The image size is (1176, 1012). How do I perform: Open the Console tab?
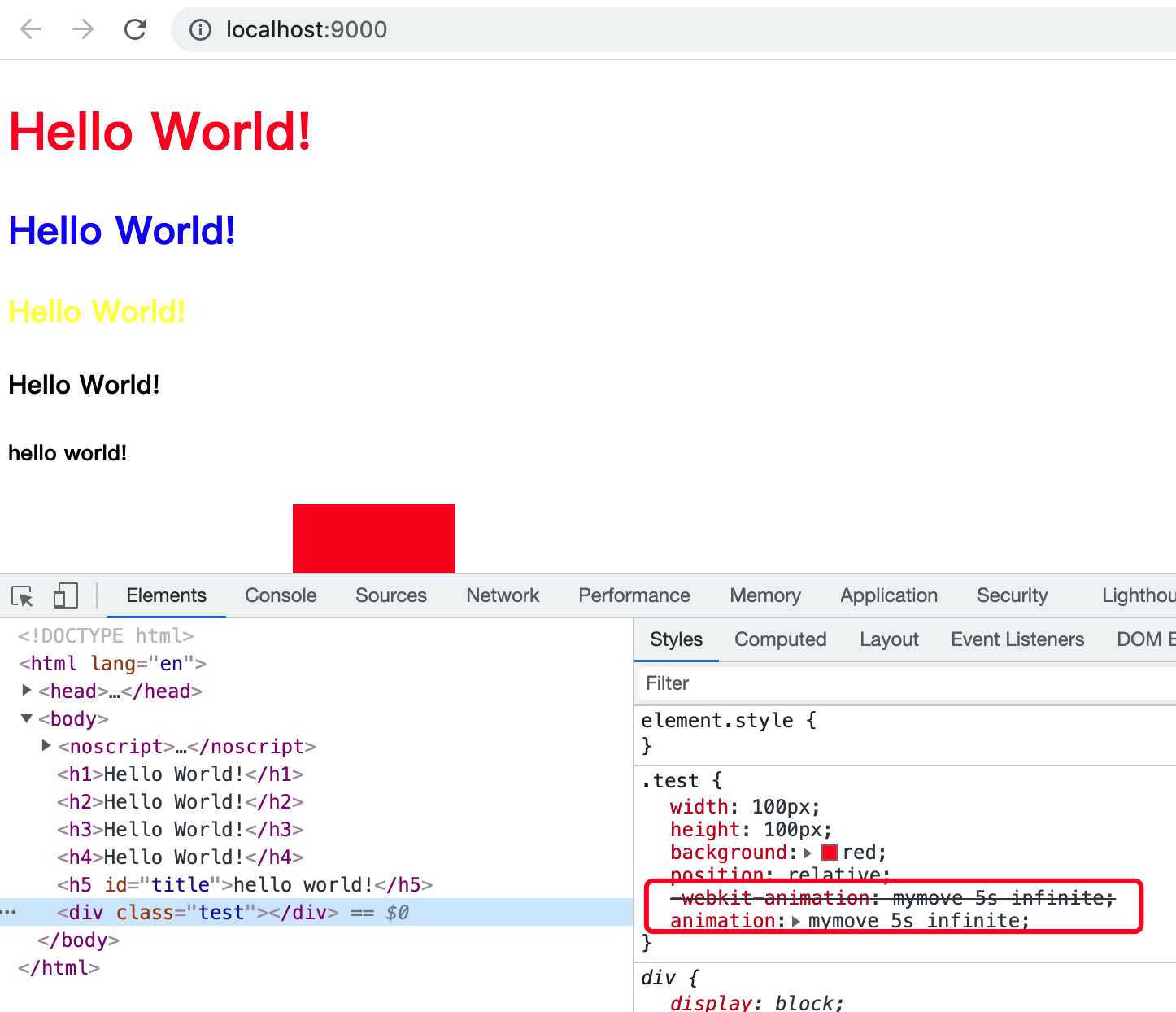[281, 595]
